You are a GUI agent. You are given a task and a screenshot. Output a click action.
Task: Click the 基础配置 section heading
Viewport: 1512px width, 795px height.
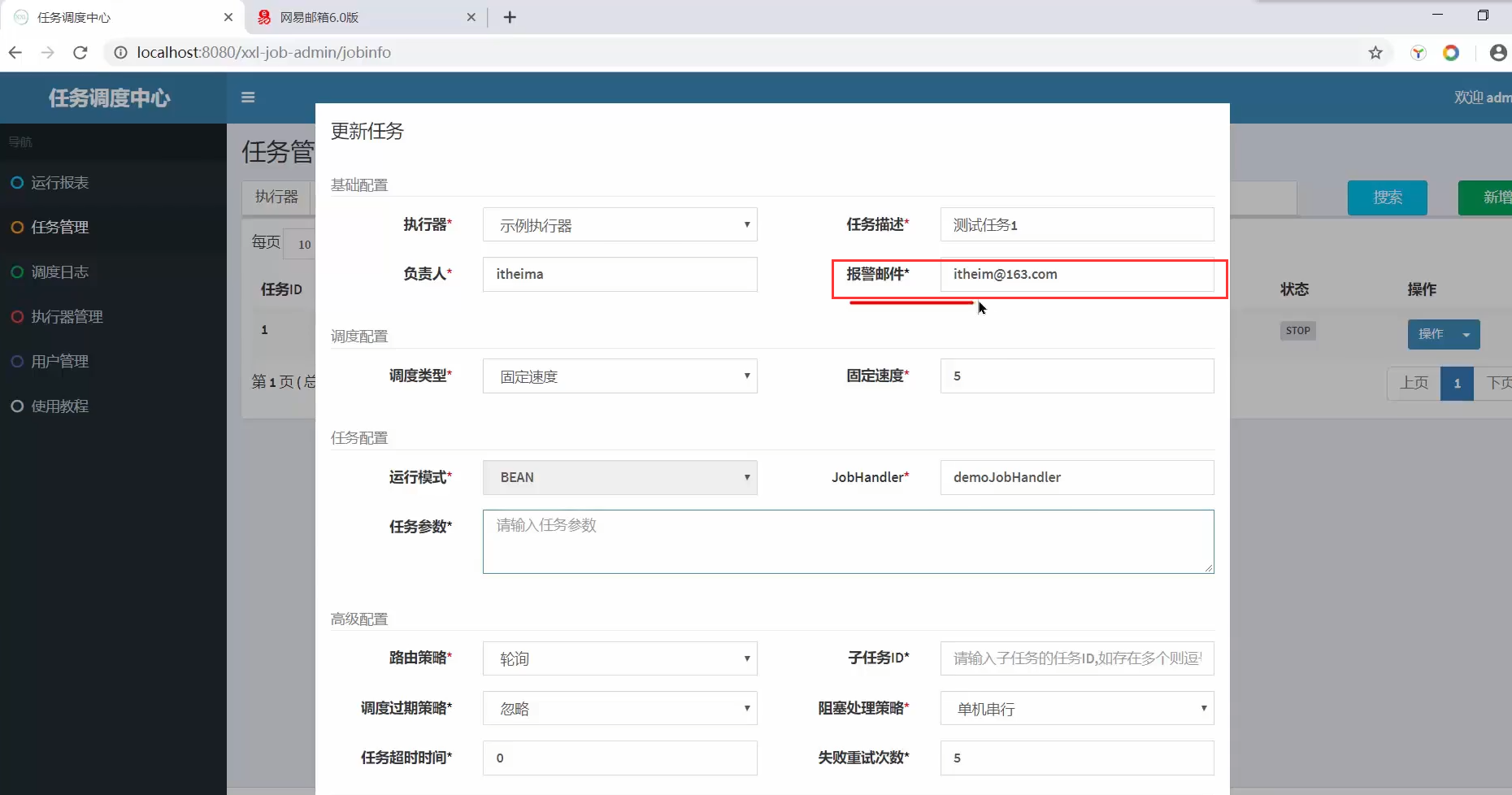(359, 185)
